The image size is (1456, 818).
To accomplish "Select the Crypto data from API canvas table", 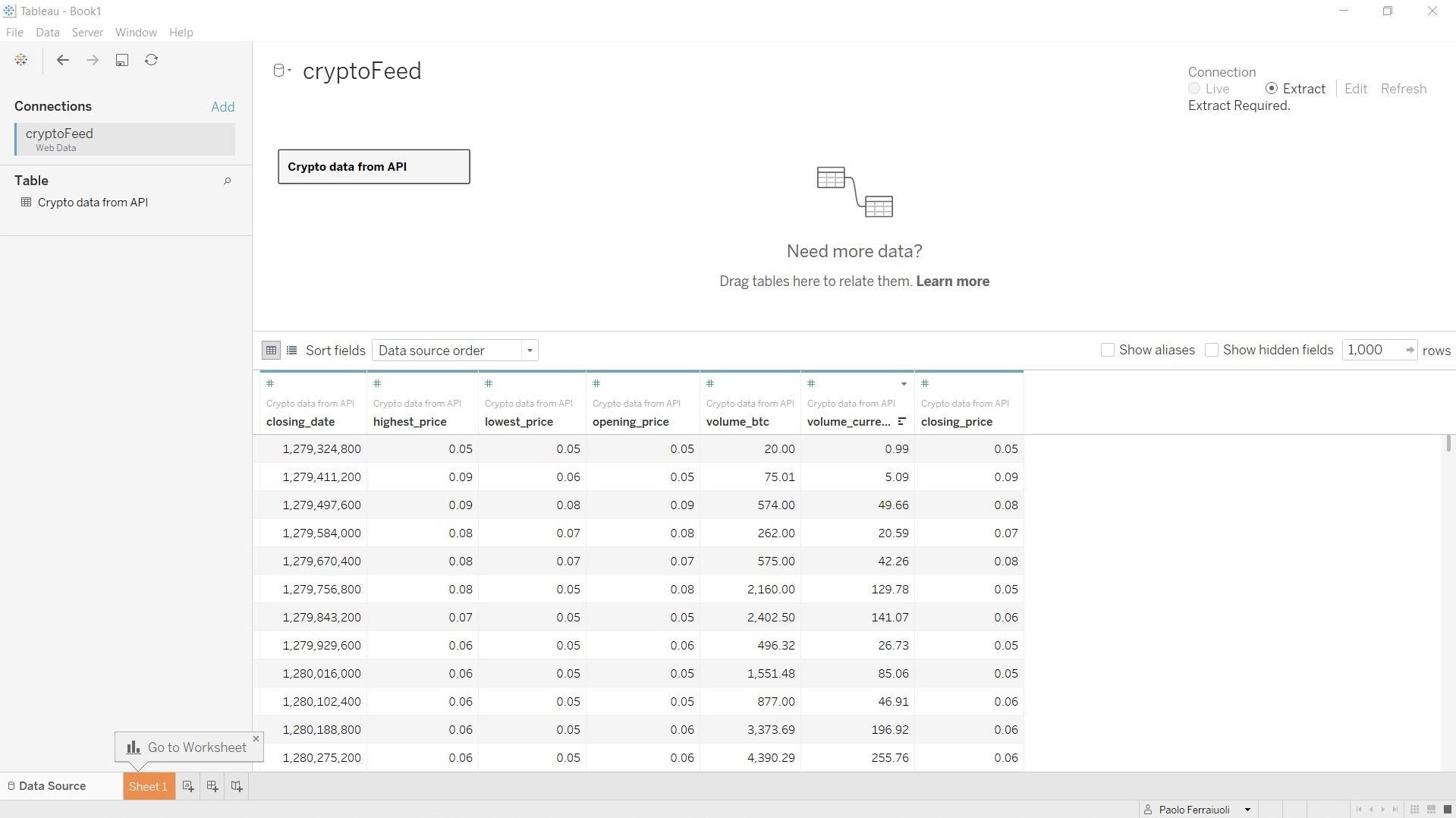I will pyautogui.click(x=374, y=166).
